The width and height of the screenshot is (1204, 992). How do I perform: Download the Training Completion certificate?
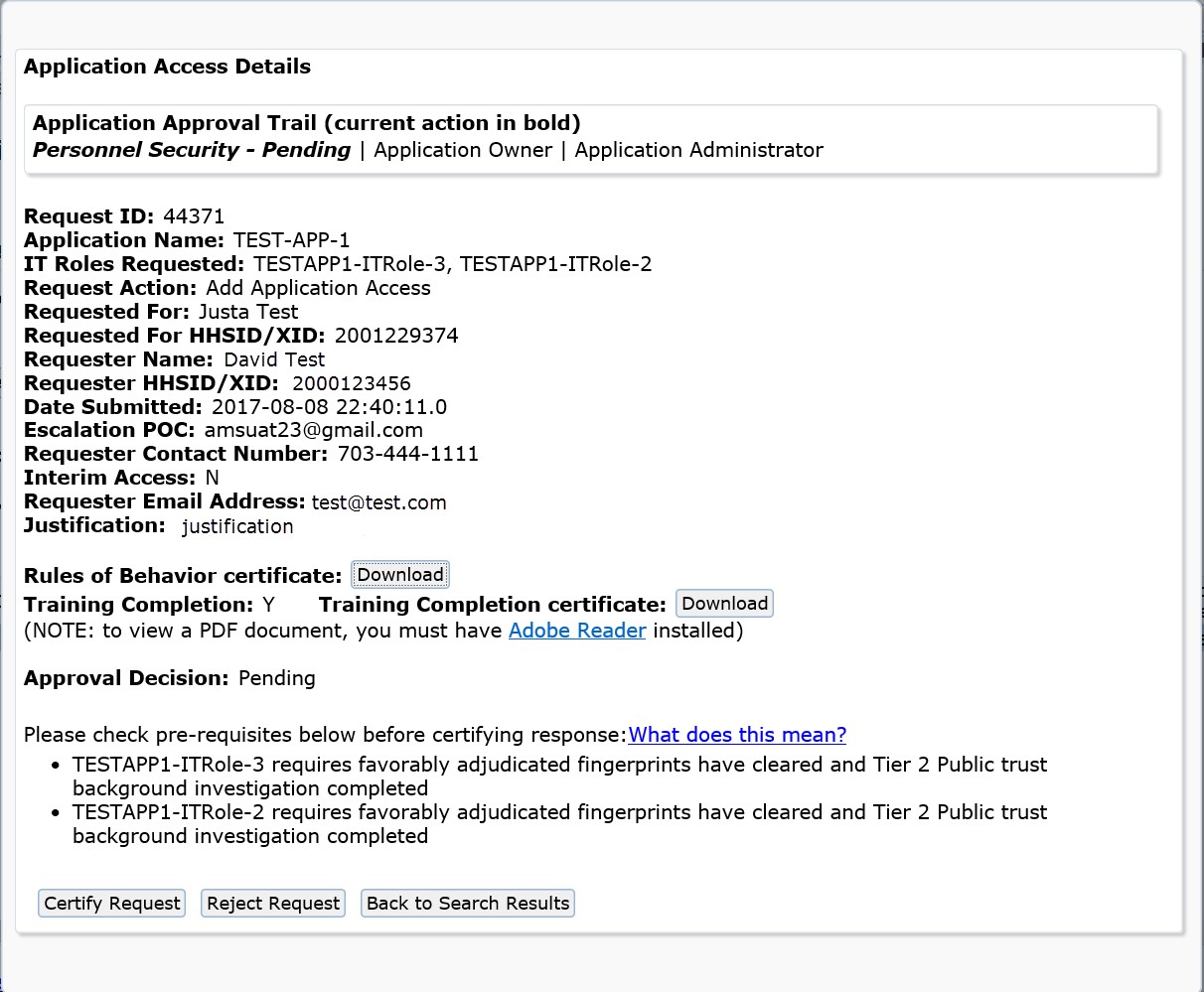click(x=724, y=604)
